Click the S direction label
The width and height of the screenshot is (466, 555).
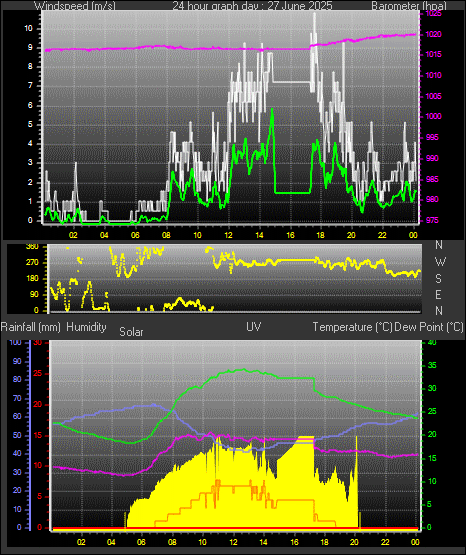click(x=438, y=279)
